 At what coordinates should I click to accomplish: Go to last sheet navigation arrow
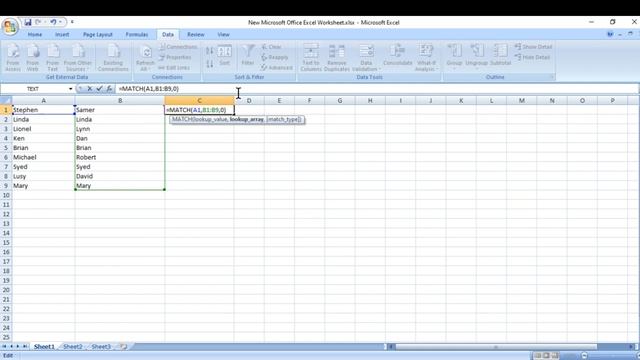(25, 347)
